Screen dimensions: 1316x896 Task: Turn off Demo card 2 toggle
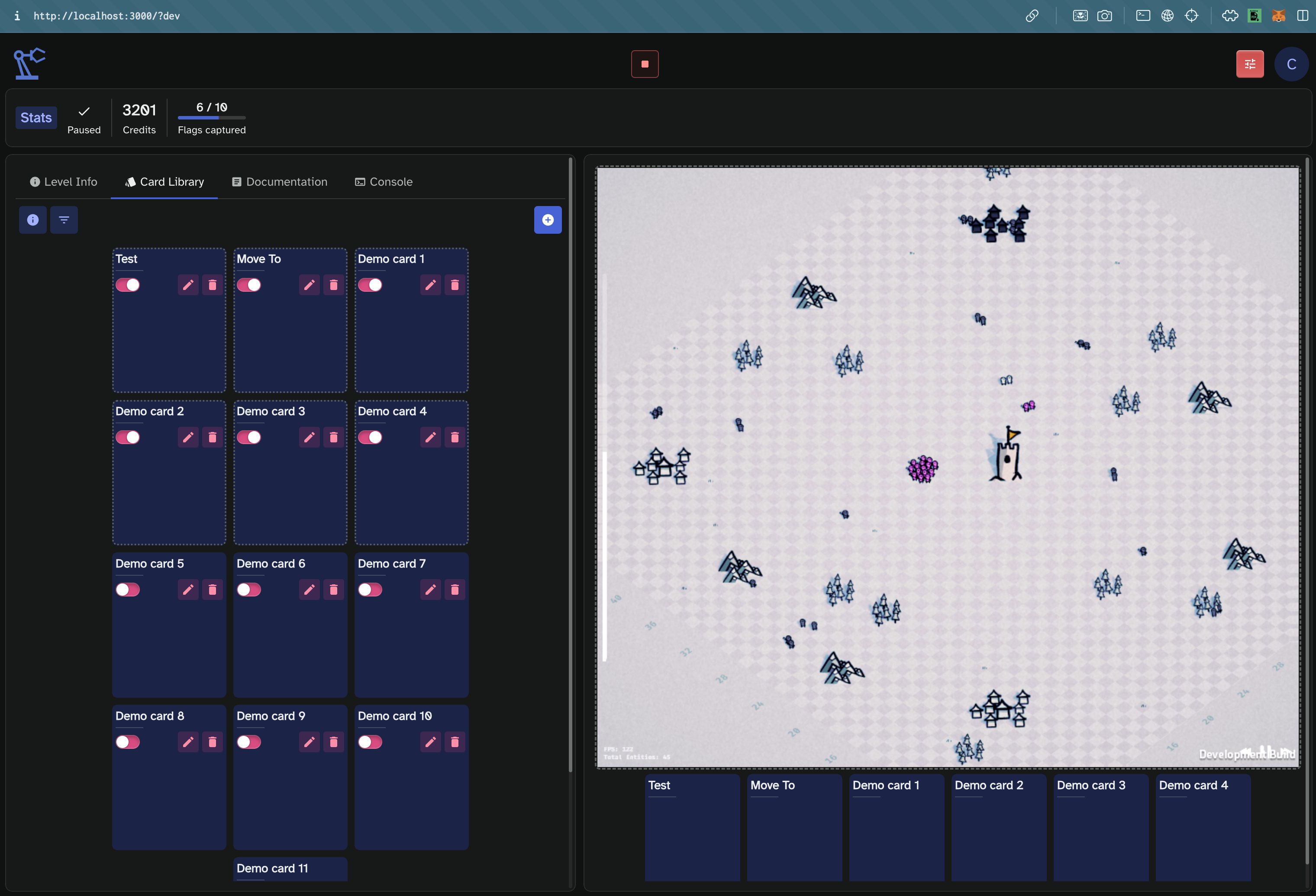(x=127, y=437)
